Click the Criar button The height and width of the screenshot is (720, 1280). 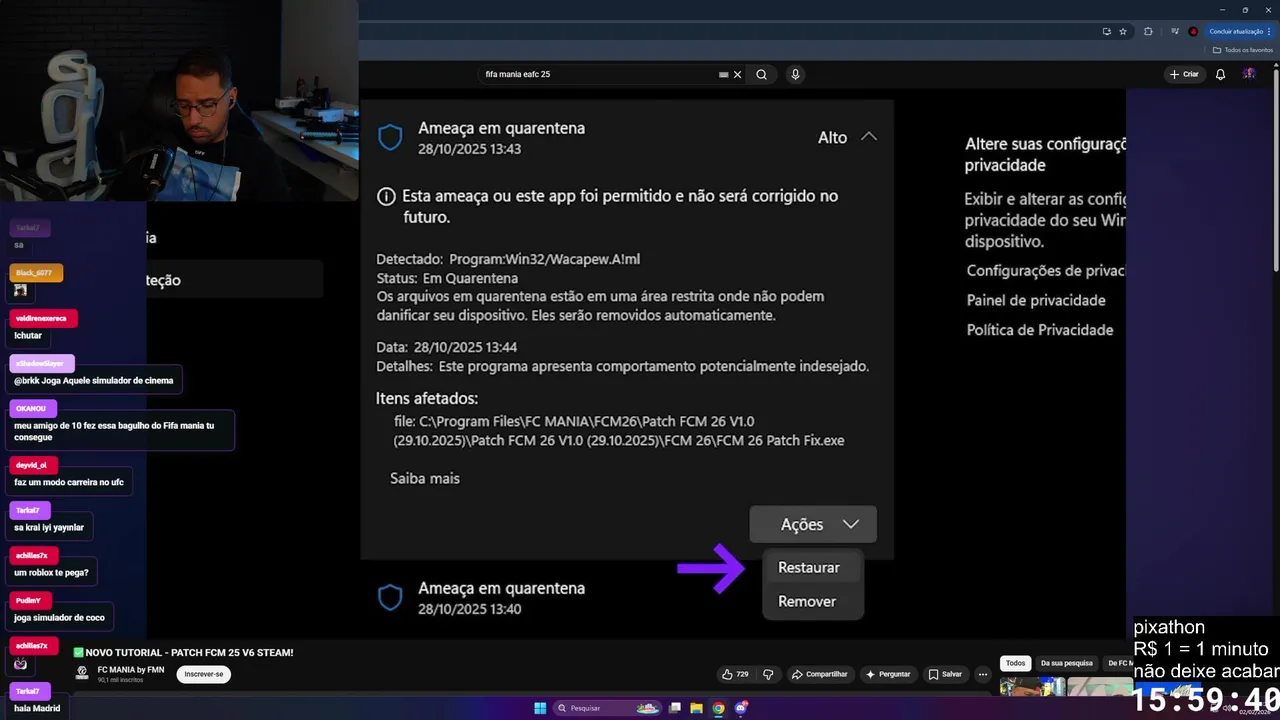(x=1184, y=74)
